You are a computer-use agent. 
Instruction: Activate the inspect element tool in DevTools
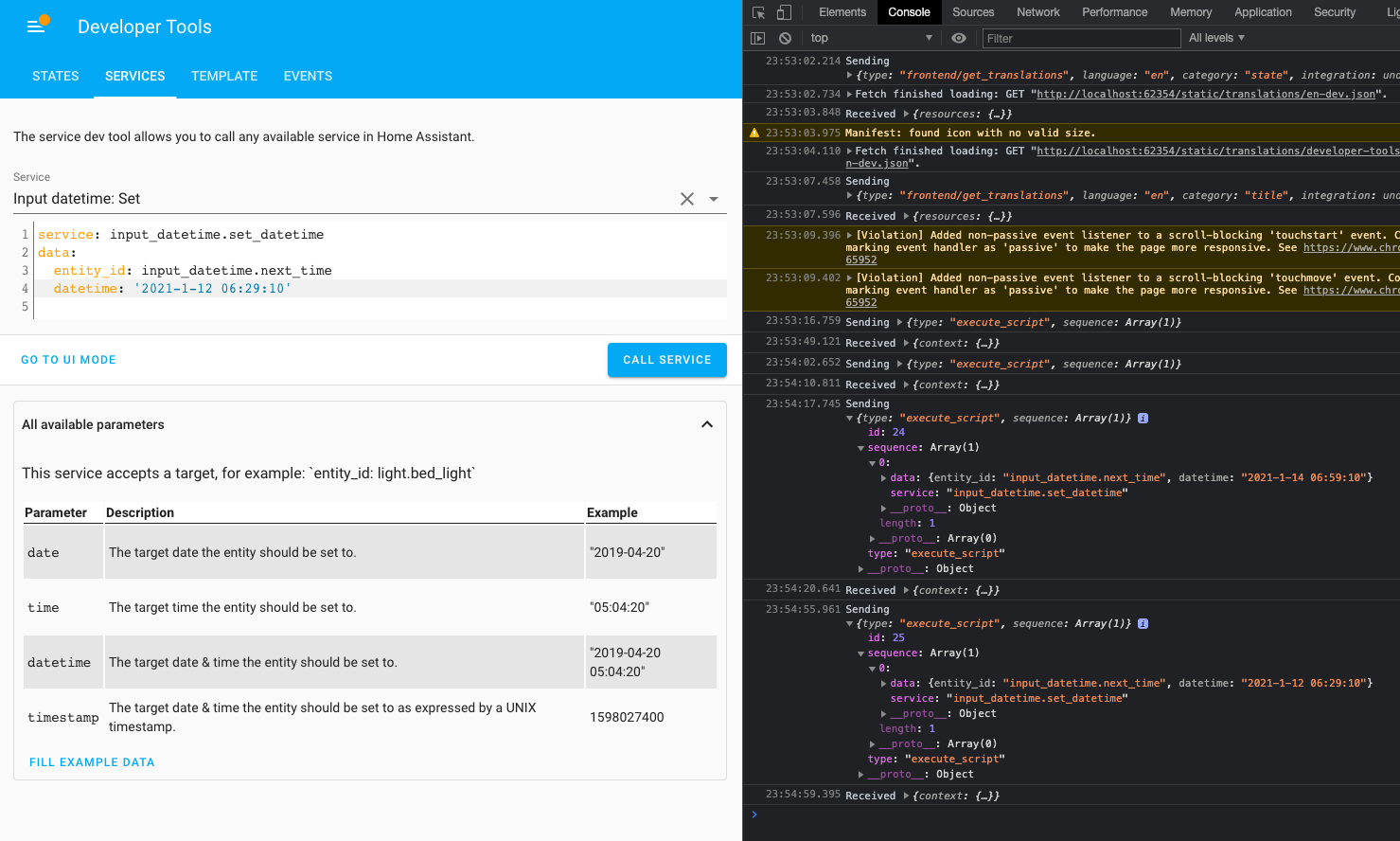(x=757, y=12)
